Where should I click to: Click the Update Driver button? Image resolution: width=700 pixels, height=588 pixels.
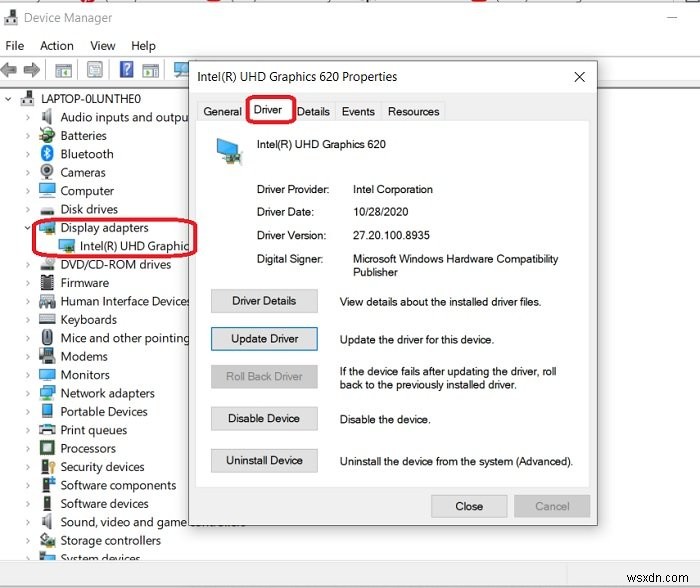tap(264, 339)
